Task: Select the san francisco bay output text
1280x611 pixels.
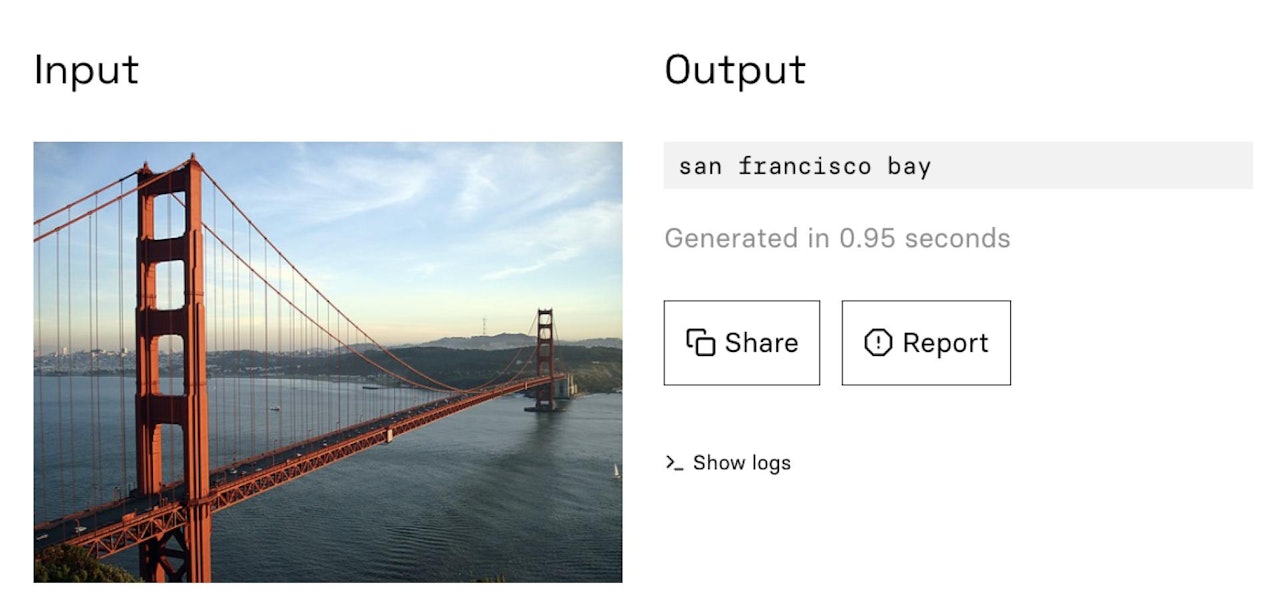Action: tap(805, 166)
